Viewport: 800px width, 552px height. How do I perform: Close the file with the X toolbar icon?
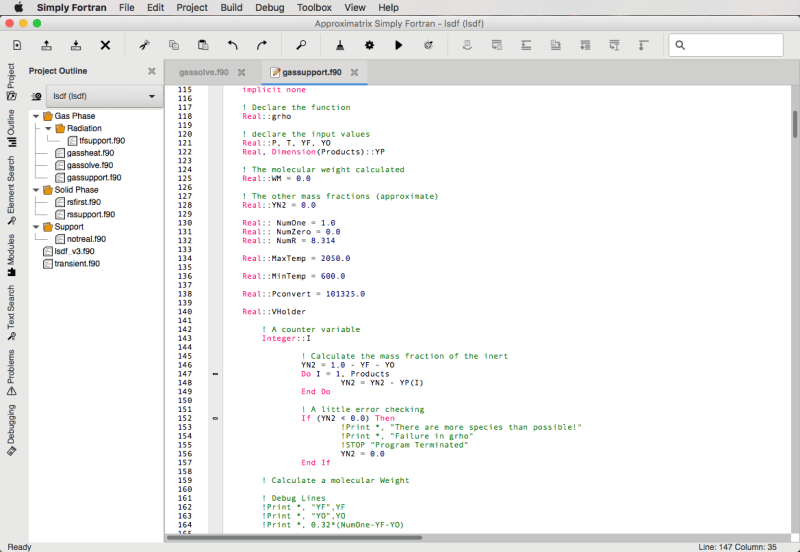coord(105,45)
